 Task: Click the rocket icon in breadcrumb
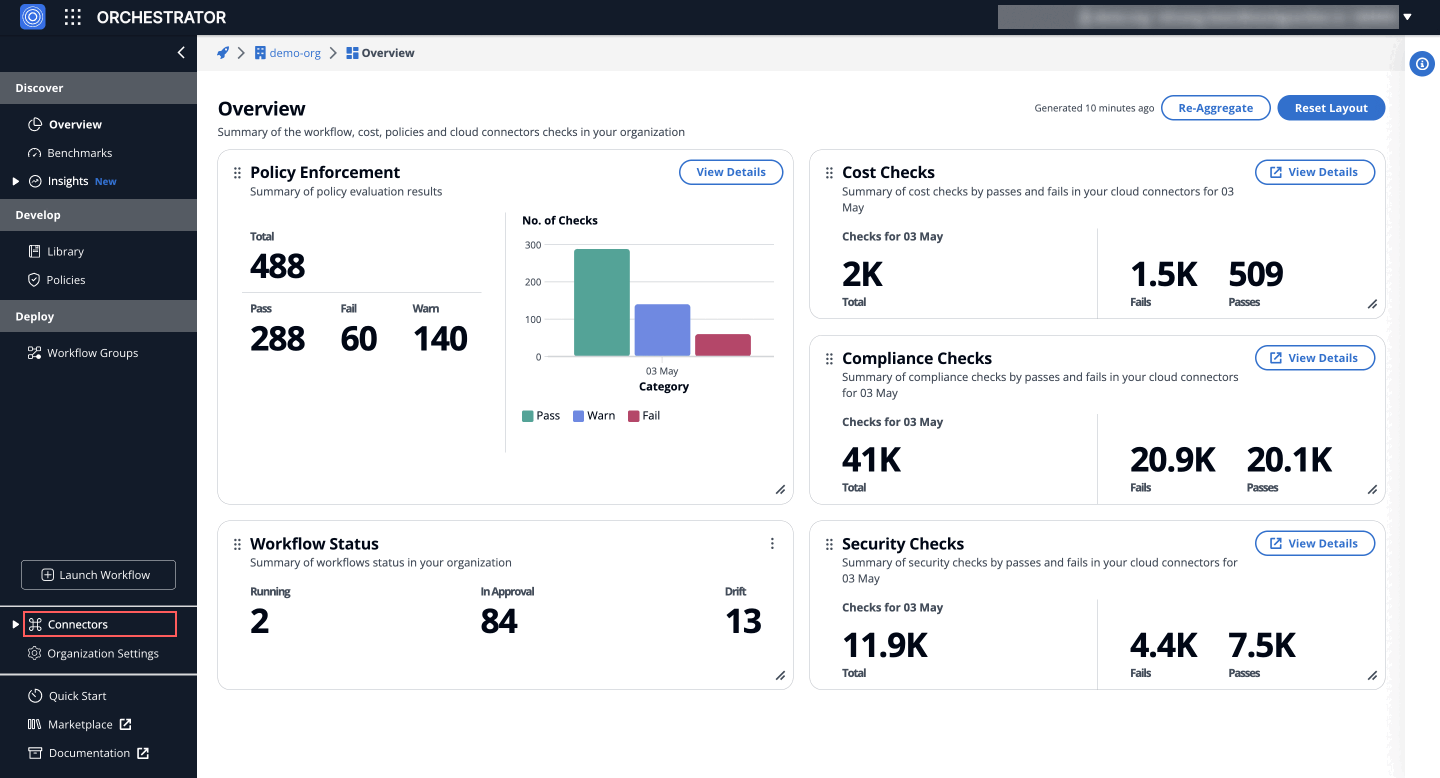click(223, 53)
